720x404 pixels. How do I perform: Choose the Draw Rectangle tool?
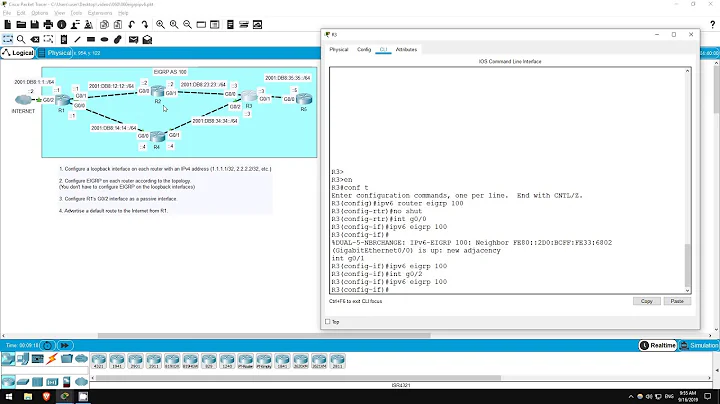pyautogui.click(x=91, y=39)
